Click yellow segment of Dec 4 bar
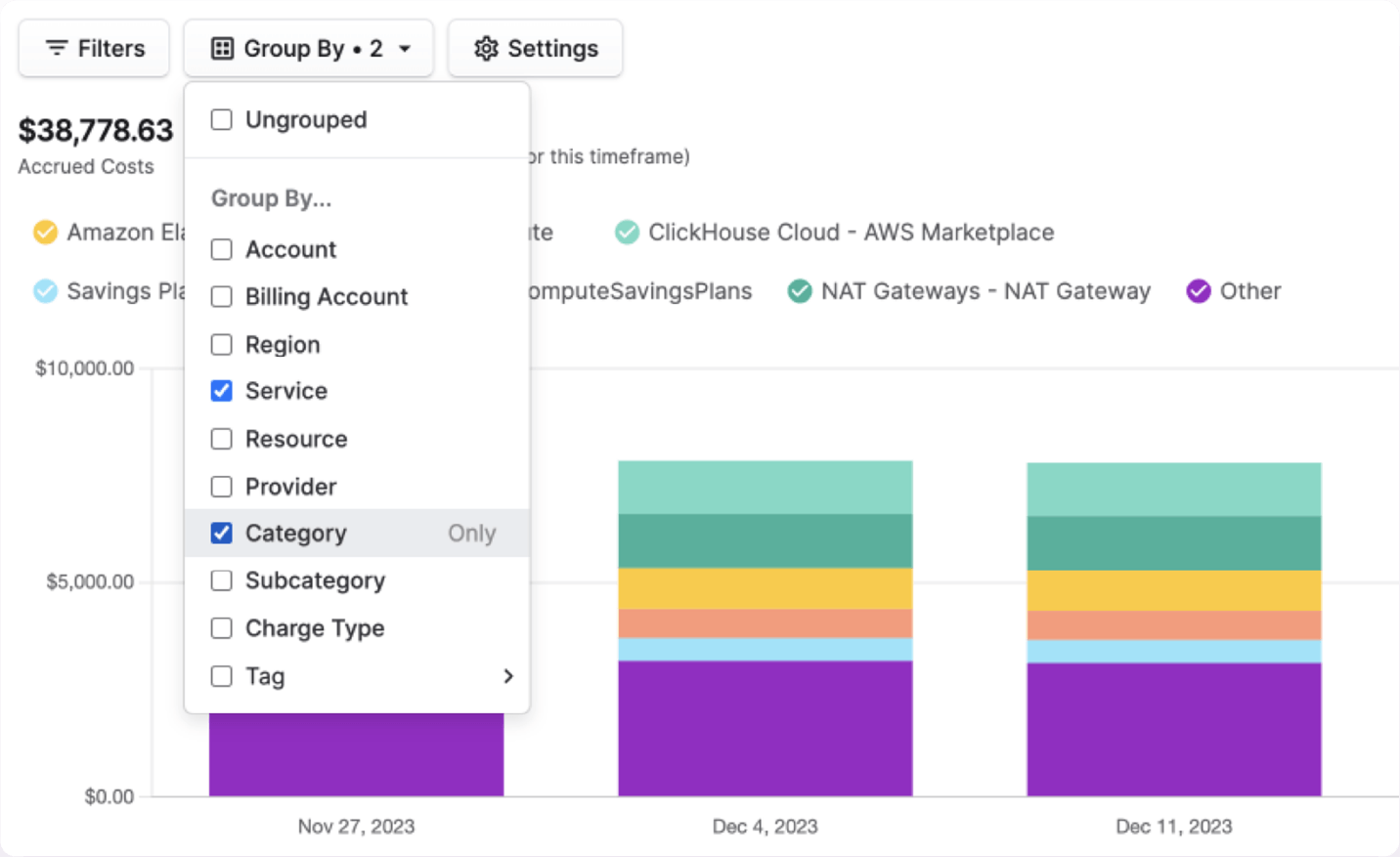Viewport: 1400px width, 857px height. click(x=765, y=588)
